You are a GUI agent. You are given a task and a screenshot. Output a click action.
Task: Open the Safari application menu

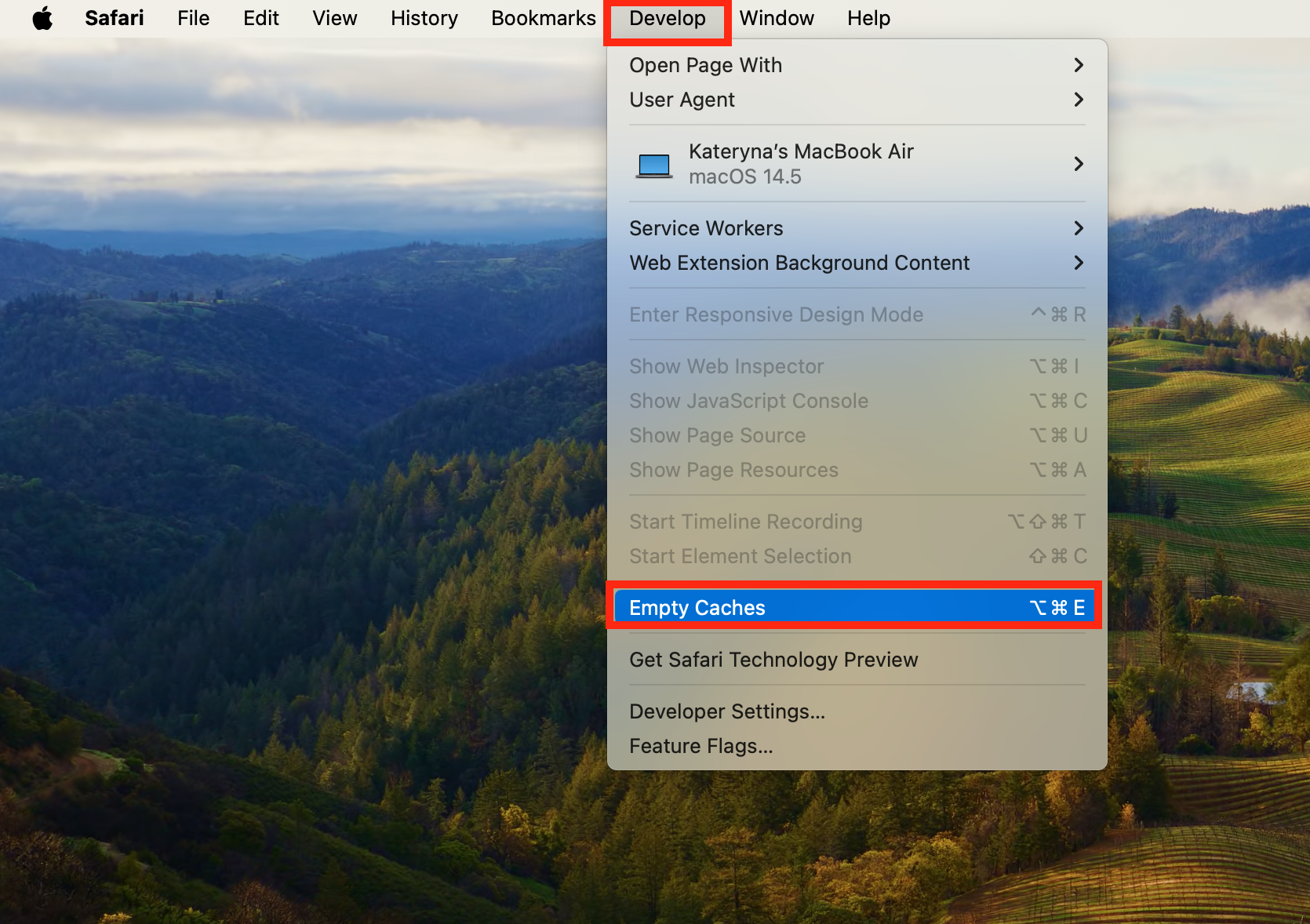(115, 18)
